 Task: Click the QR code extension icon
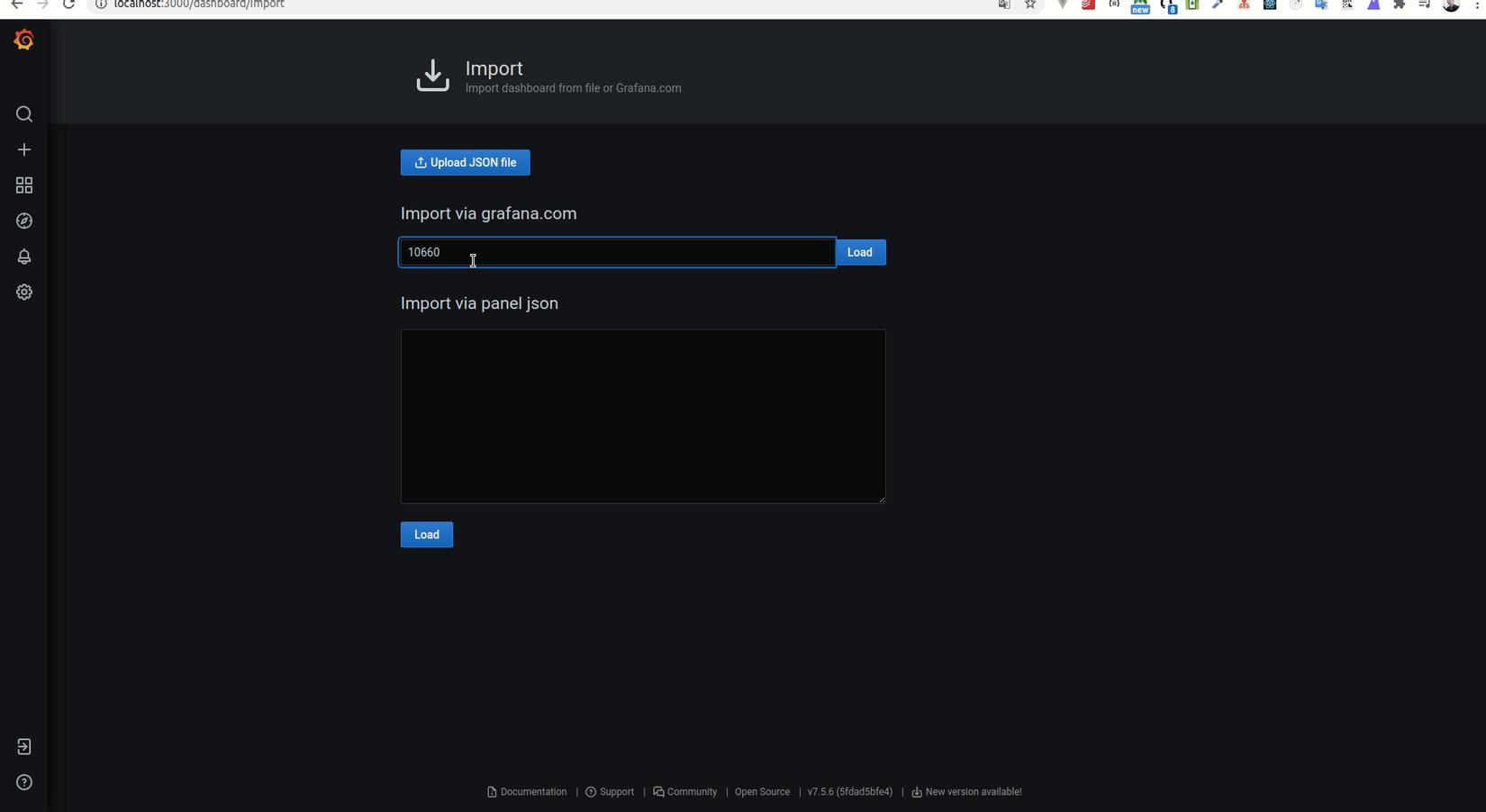[1347, 5]
